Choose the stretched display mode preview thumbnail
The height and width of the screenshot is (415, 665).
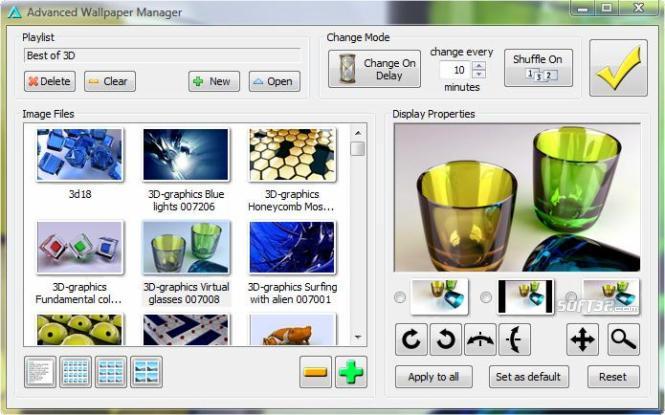point(439,297)
